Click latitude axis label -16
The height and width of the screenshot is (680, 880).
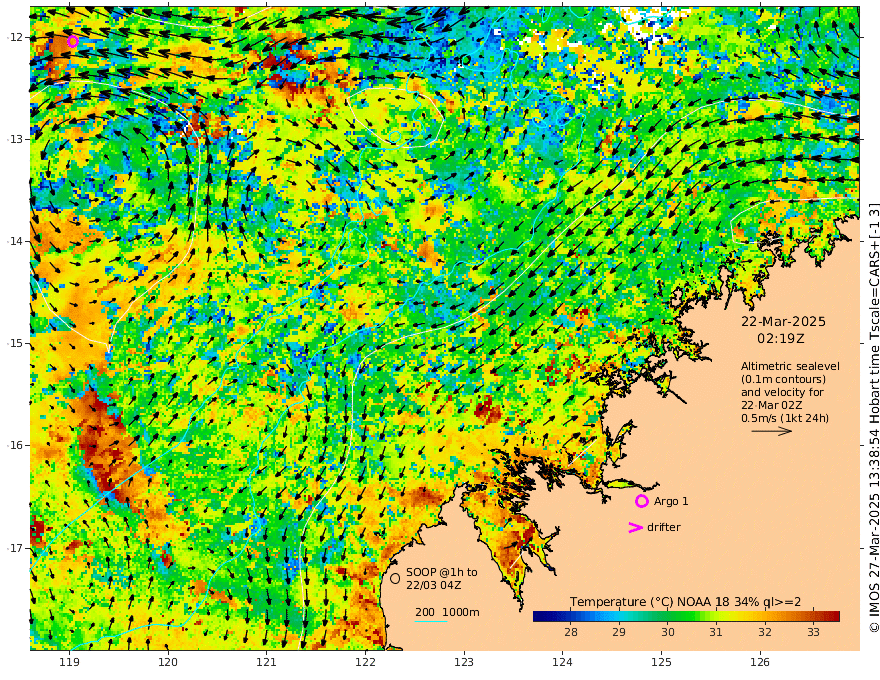pos(16,445)
